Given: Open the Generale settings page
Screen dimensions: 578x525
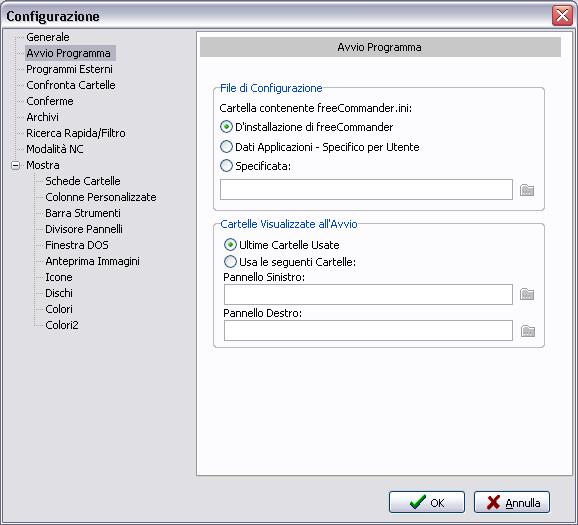Looking at the screenshot, I should point(48,37).
